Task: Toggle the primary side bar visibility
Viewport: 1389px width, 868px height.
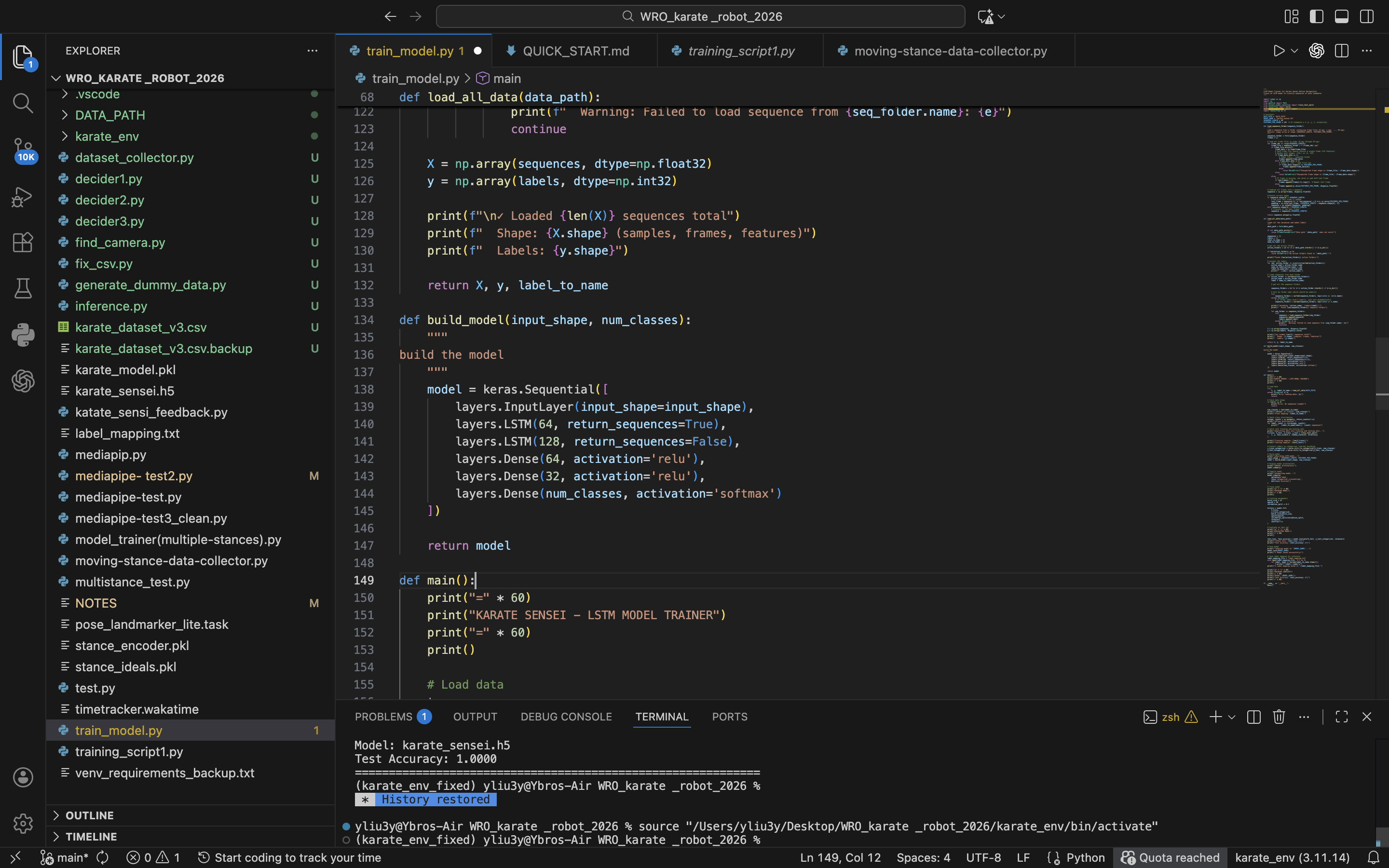Action: point(1317,17)
